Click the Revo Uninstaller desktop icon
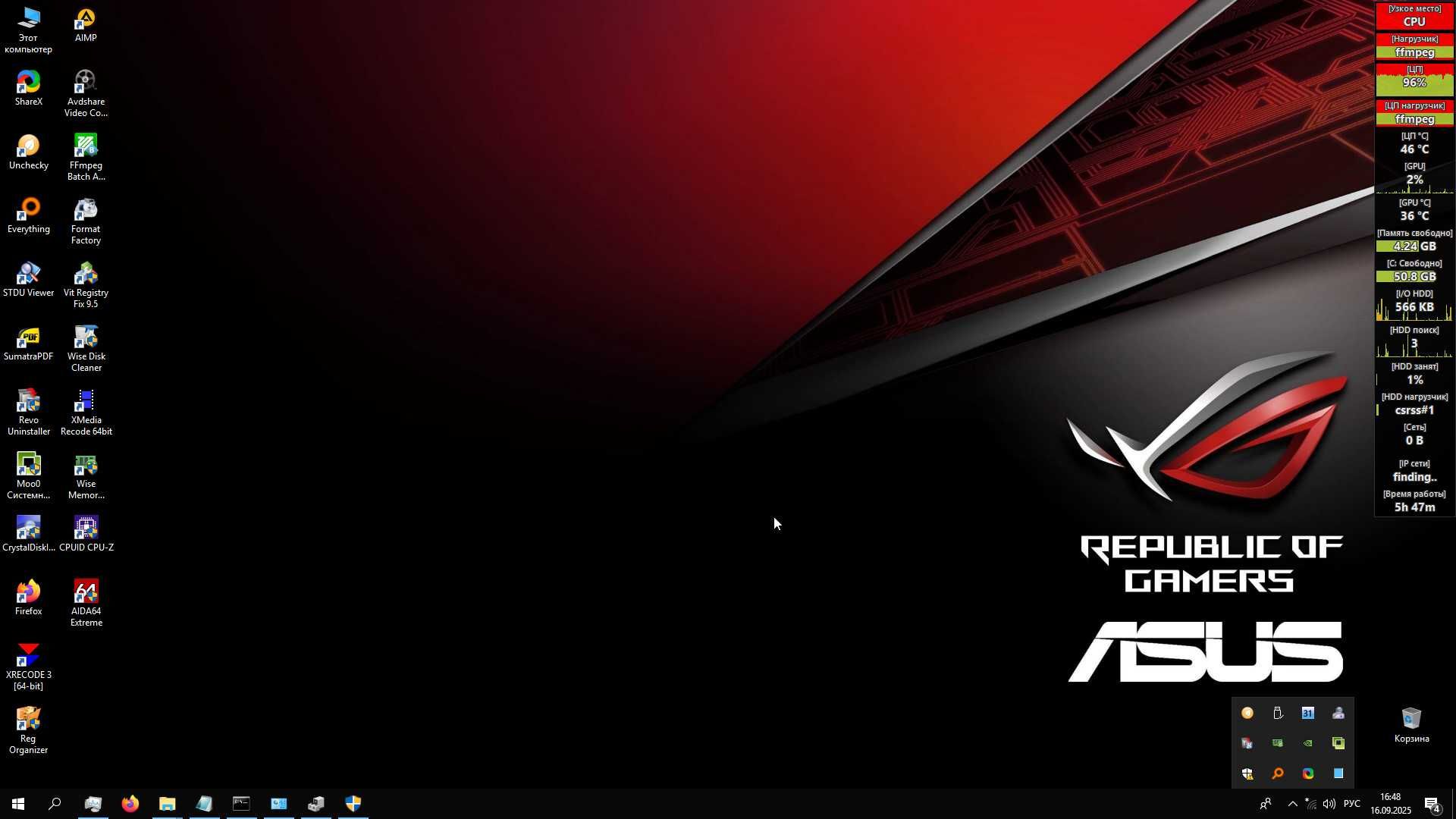 click(29, 413)
